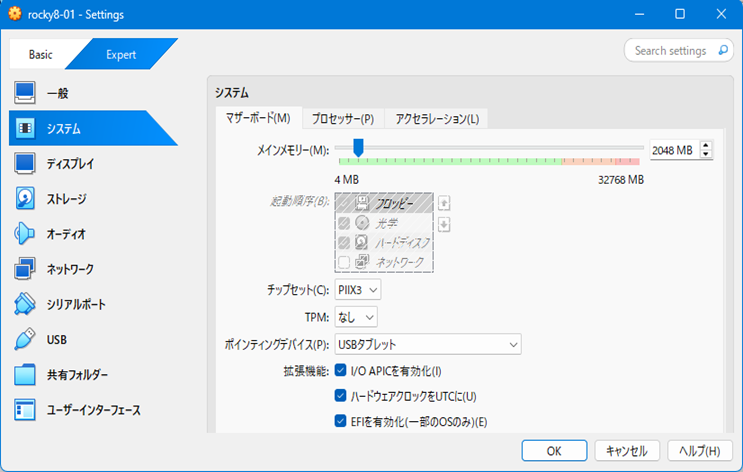Click the キャンセル button
The height and width of the screenshot is (472, 743).
click(x=627, y=450)
